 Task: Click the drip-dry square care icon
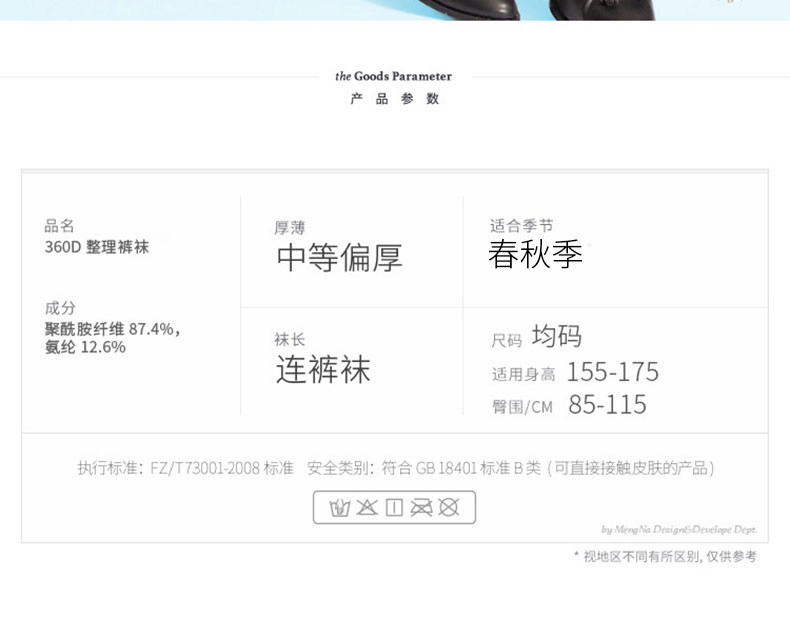(394, 507)
